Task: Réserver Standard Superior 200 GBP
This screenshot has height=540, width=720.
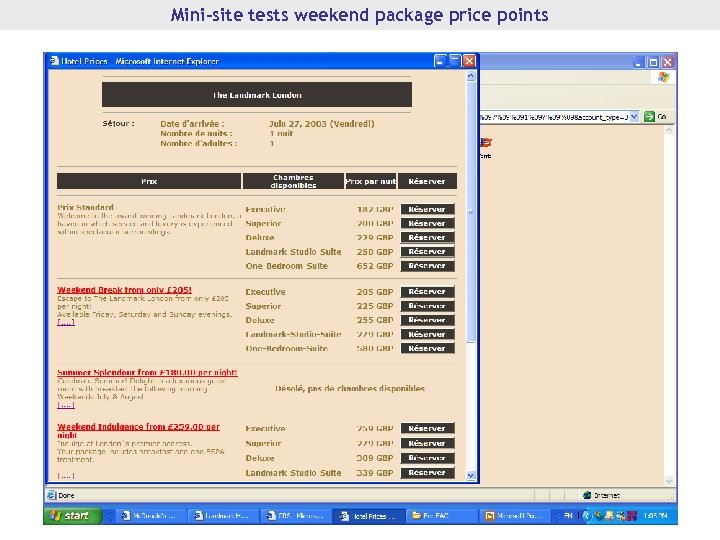Action: click(x=428, y=224)
